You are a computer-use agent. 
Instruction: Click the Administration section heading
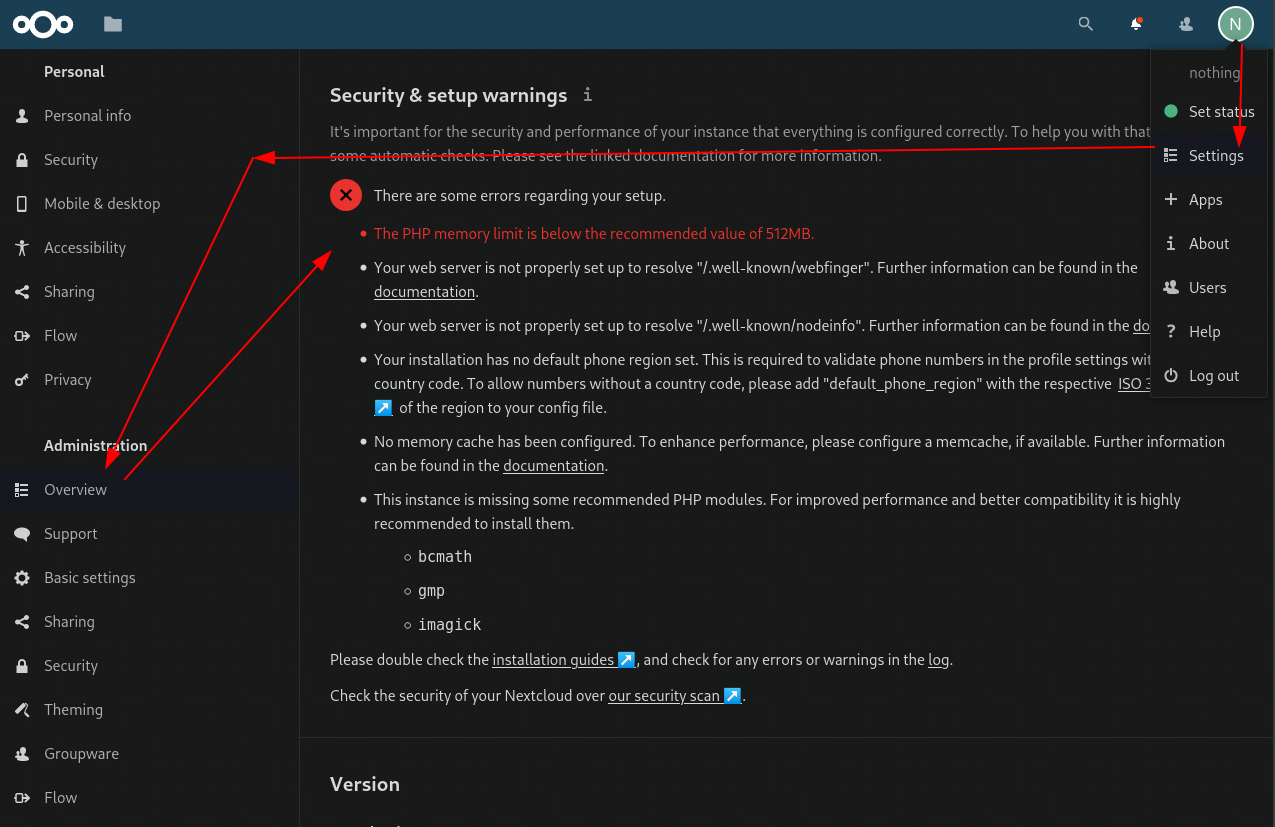tap(95, 446)
